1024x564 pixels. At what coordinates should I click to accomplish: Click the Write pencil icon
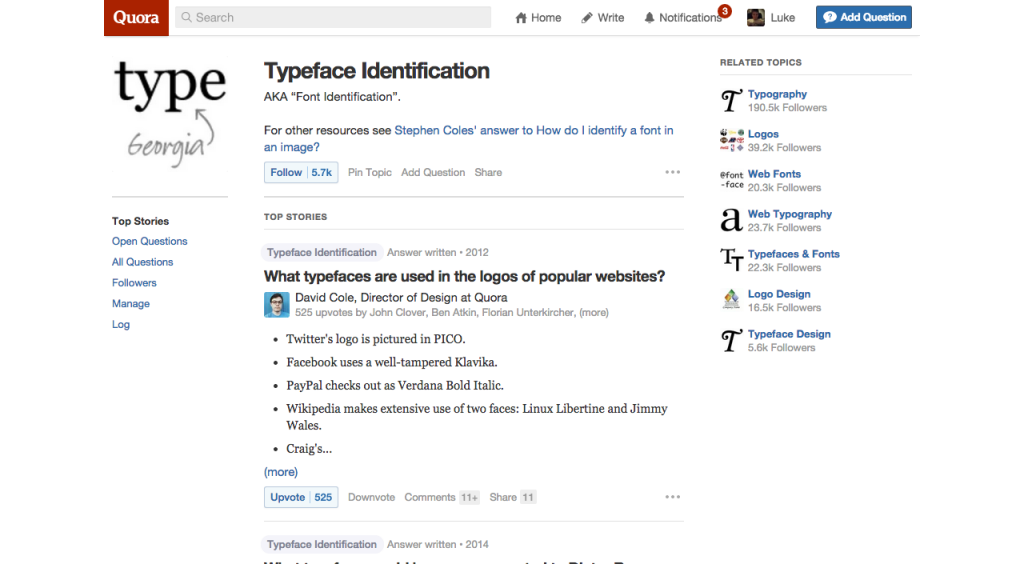587,18
